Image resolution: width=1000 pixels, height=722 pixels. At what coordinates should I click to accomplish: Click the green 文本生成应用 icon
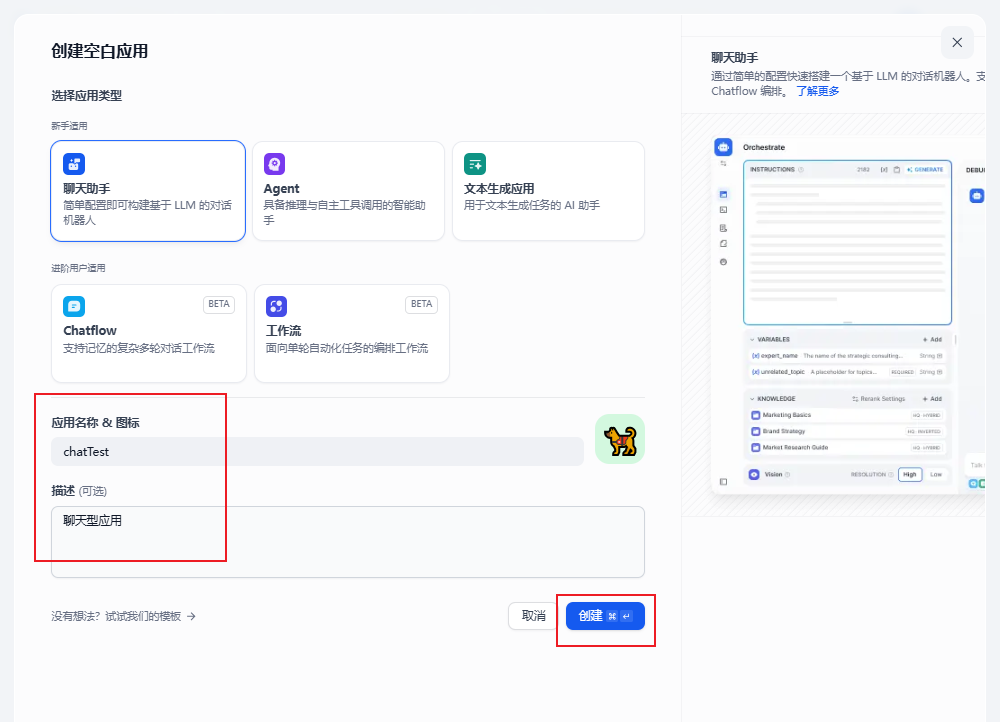pyautogui.click(x=474, y=164)
